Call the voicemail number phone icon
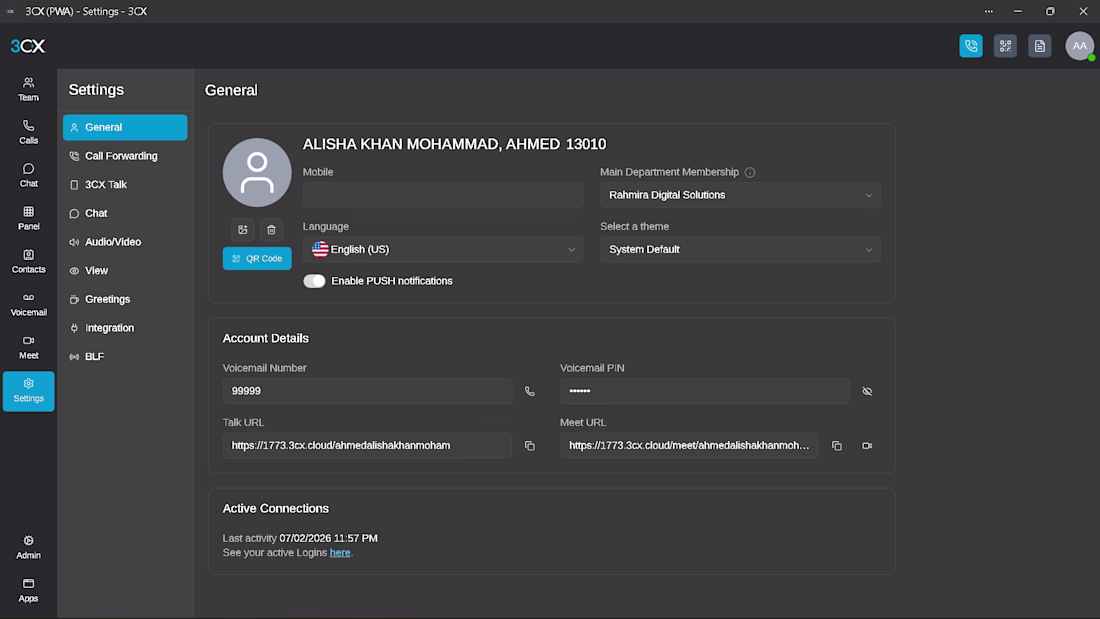Screen dimensions: 1100x619 tap(530, 392)
